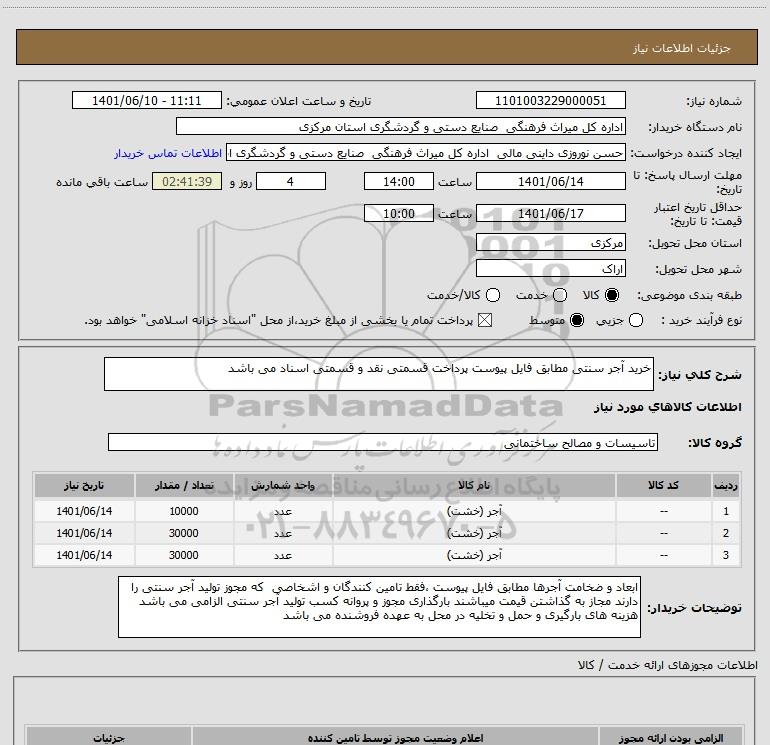Select the کالا/خدمت radio button
Image resolution: width=770 pixels, height=745 pixels.
pyautogui.click(x=493, y=295)
